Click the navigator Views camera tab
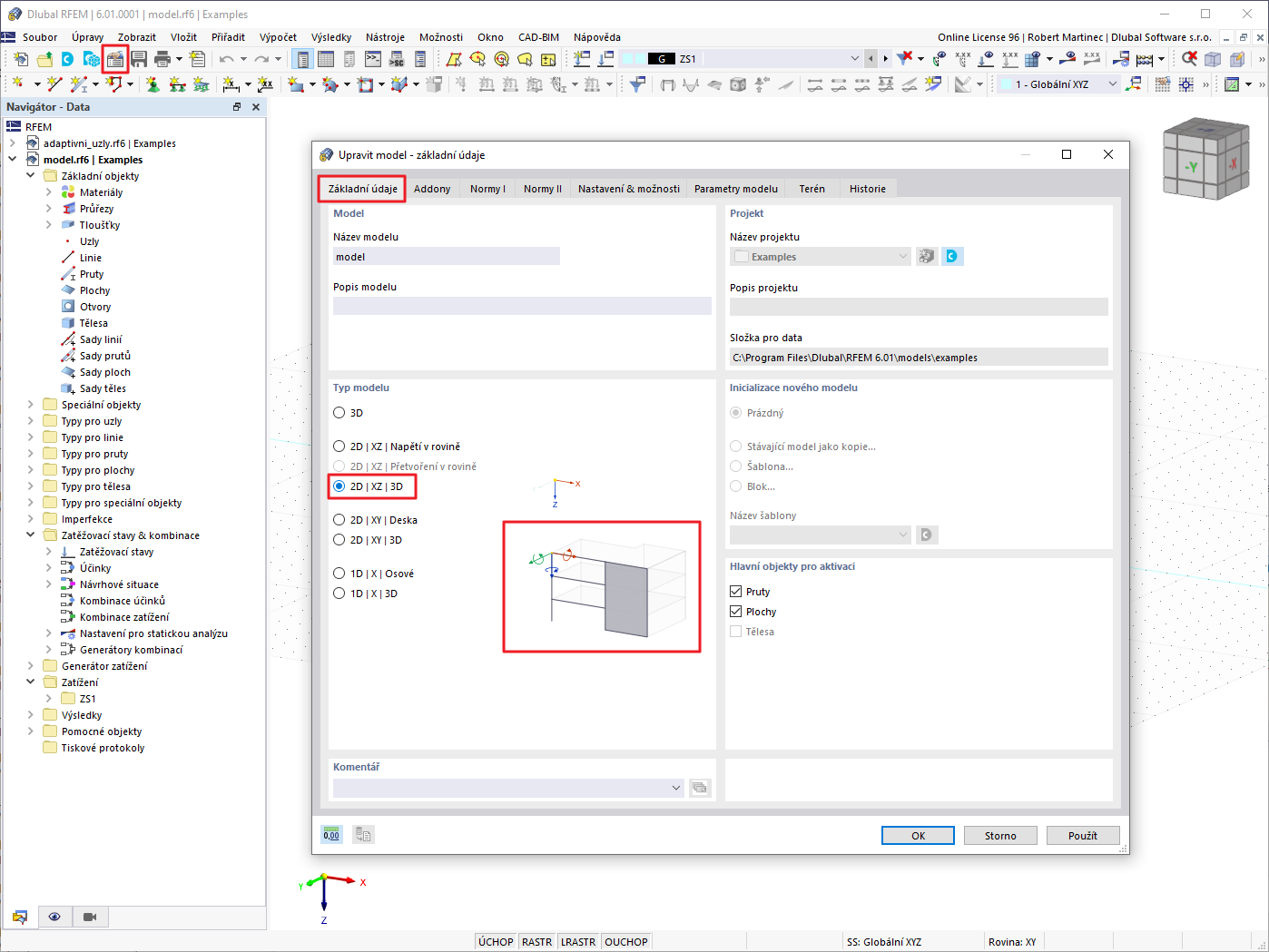Image resolution: width=1269 pixels, height=952 pixels. coord(89,917)
